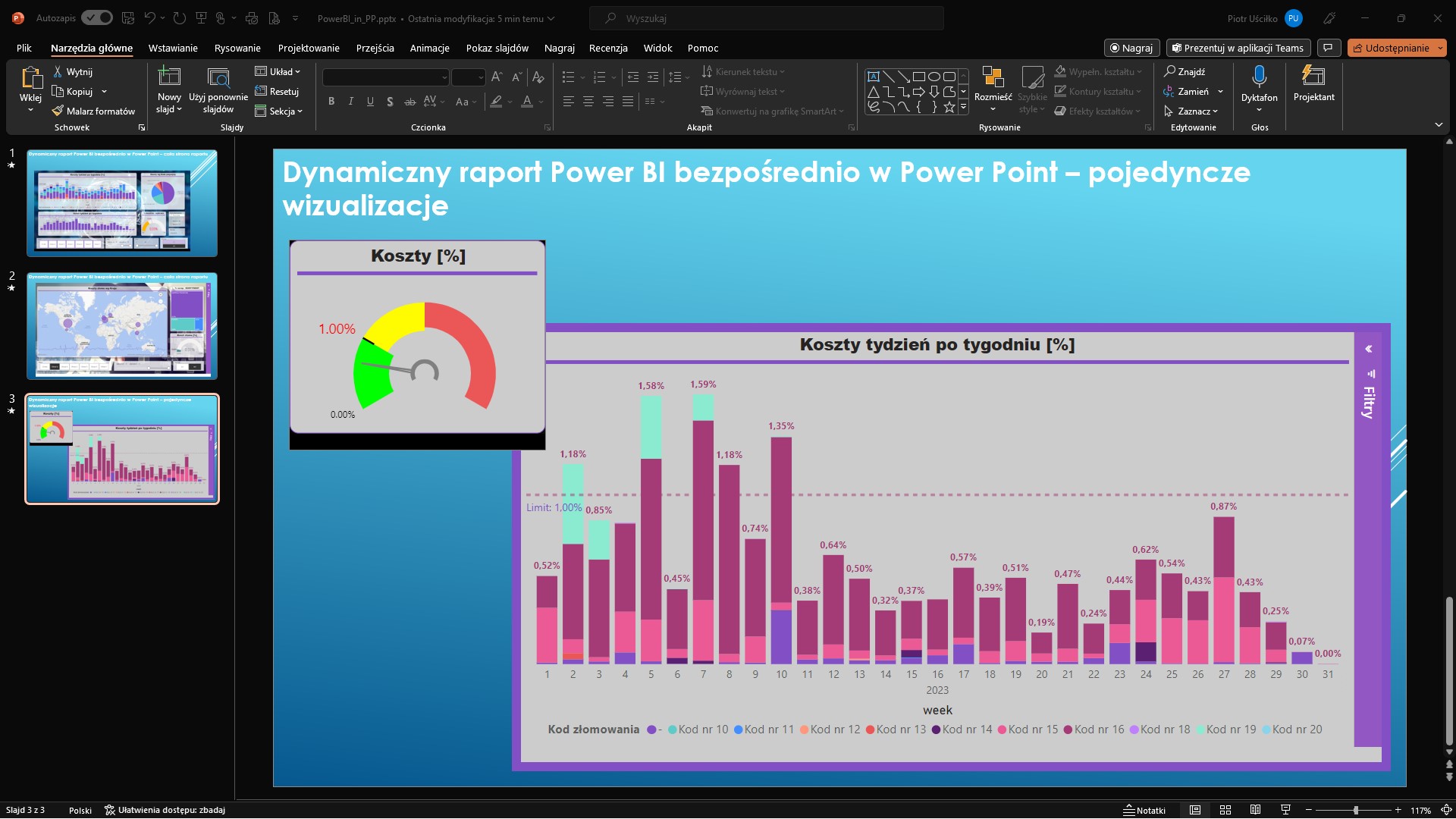Open the Zaznacz dropdown
Screen dimensions: 1456x819
tap(1191, 111)
